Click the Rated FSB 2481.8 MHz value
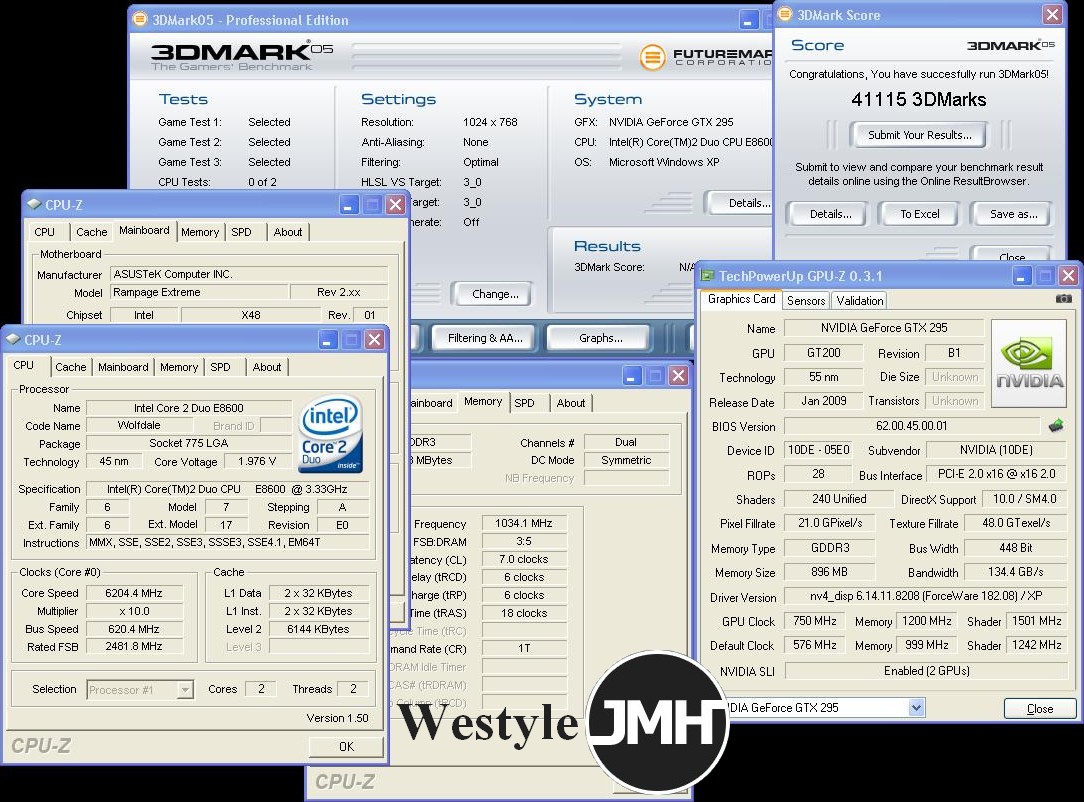 click(134, 646)
